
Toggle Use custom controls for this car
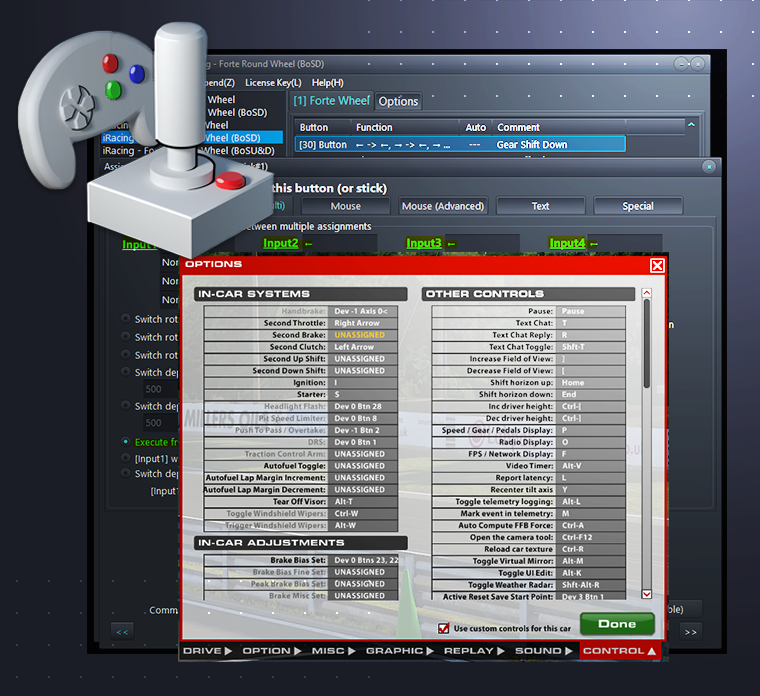(x=443, y=628)
